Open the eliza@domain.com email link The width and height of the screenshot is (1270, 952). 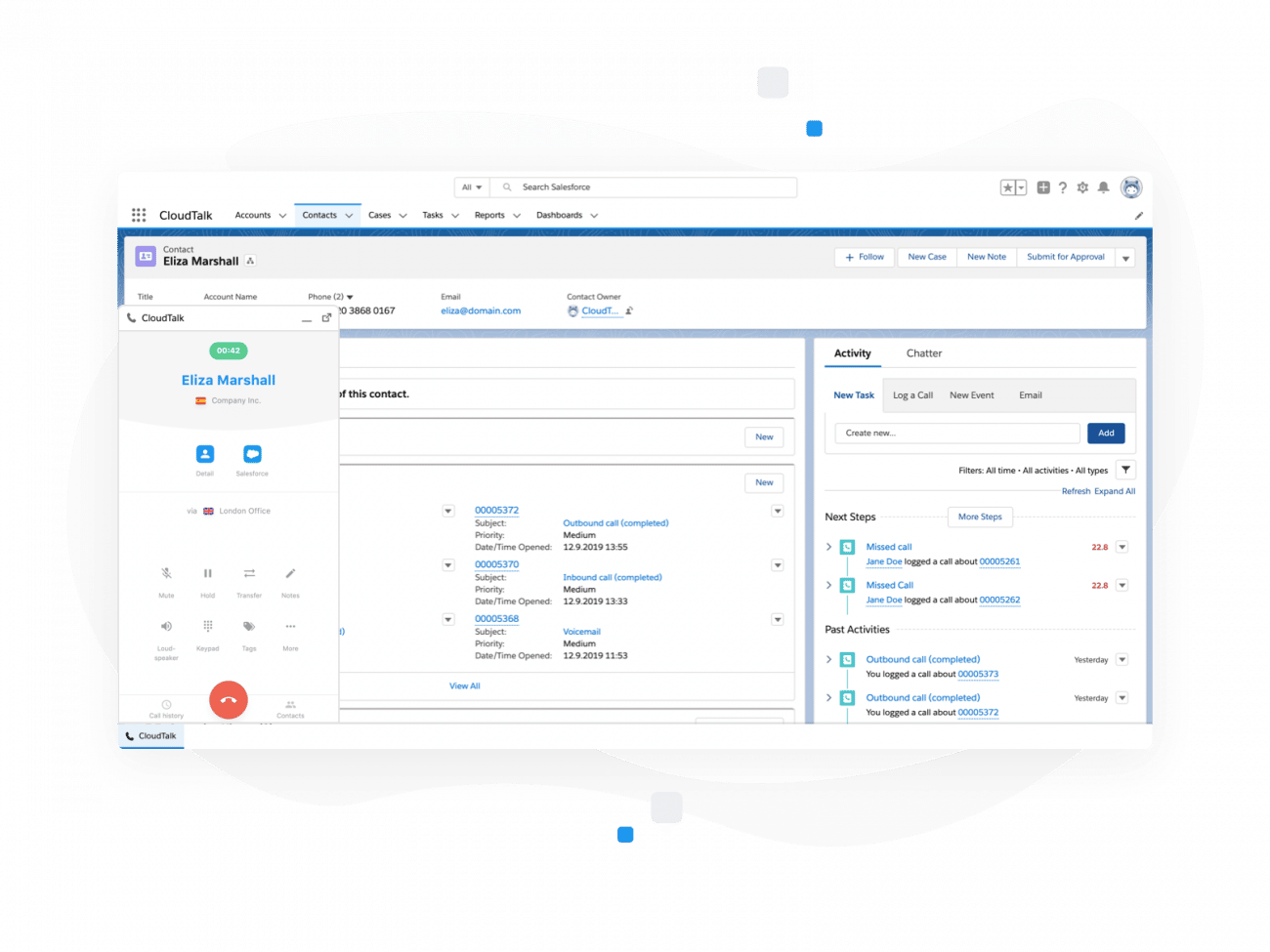(x=481, y=310)
